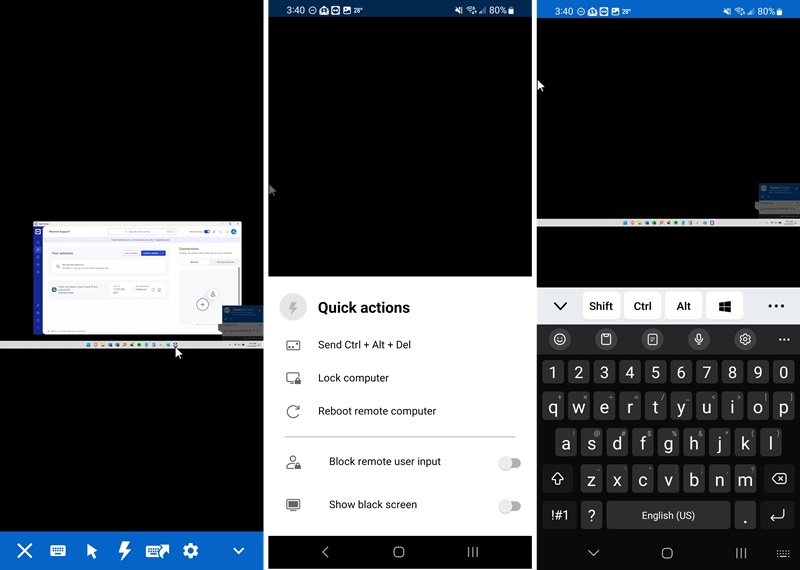Image resolution: width=800 pixels, height=570 pixels.
Task: Choose Reboot remote computer
Action: [400, 411]
